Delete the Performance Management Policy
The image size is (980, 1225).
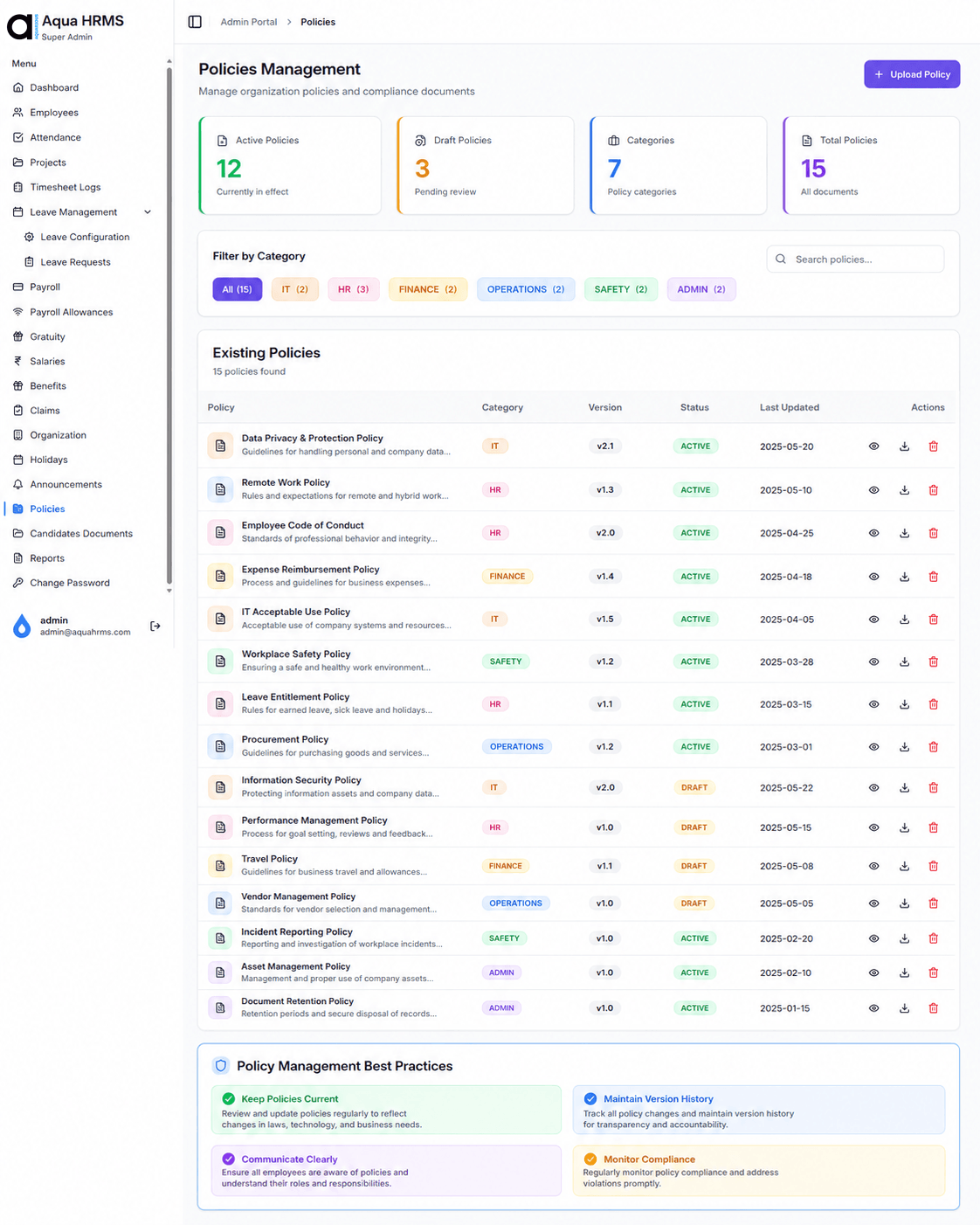(x=933, y=827)
